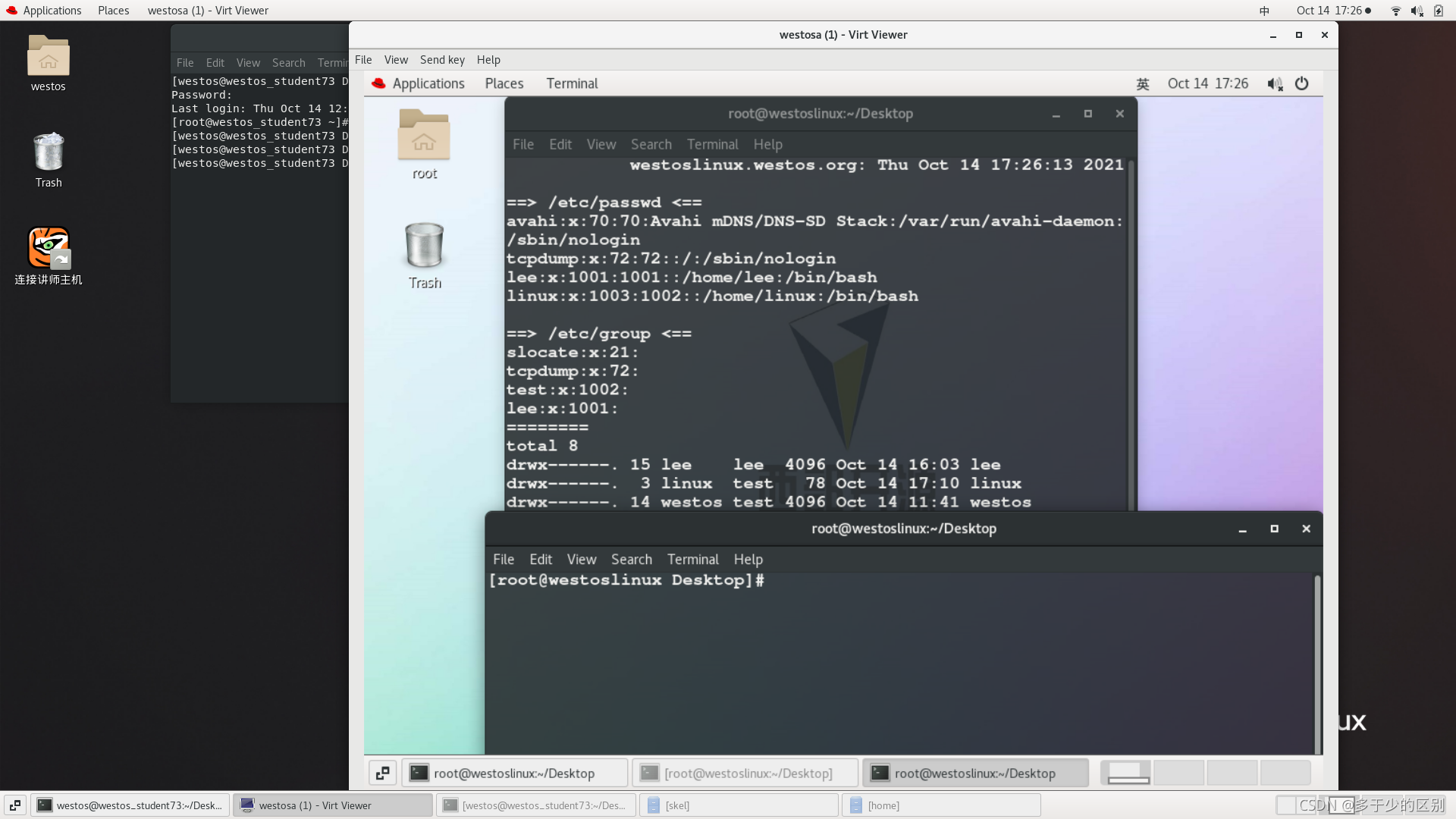
Task: Toggle the host input method 中 indicator
Action: [x=1264, y=11]
